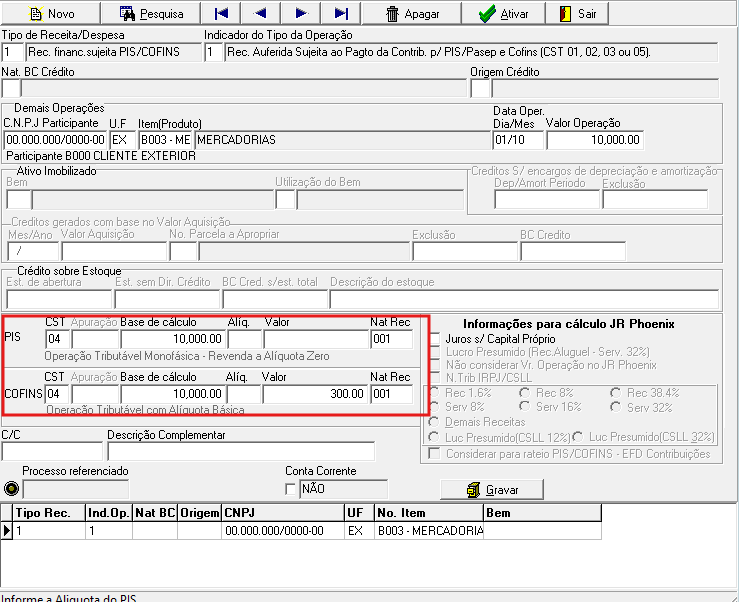The height and width of the screenshot is (602, 739).
Task: Click Descrição do estoque field
Action: 524,299
